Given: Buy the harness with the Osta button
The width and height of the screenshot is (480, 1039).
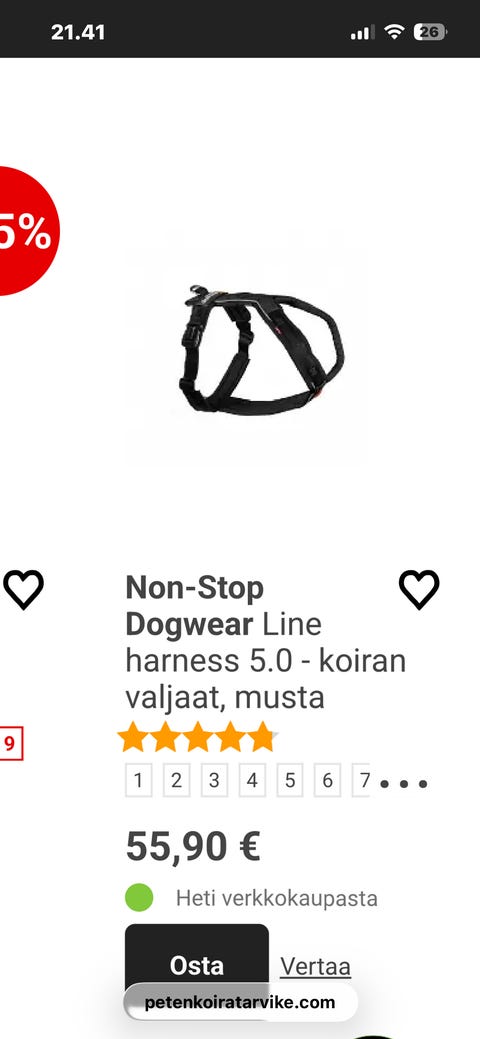Looking at the screenshot, I should [x=197, y=965].
